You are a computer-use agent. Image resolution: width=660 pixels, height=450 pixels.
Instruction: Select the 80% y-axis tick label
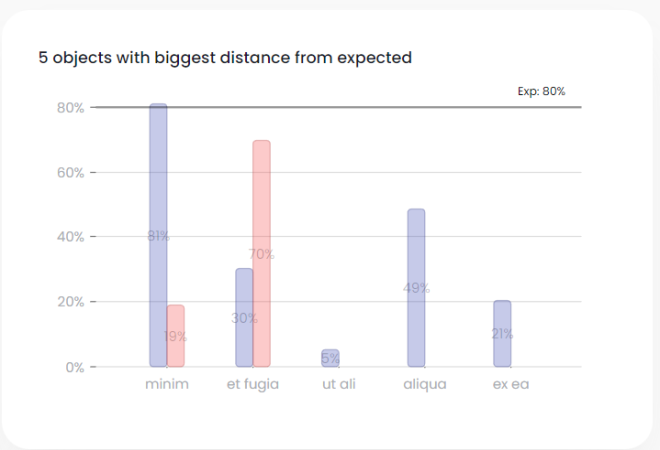(70, 107)
